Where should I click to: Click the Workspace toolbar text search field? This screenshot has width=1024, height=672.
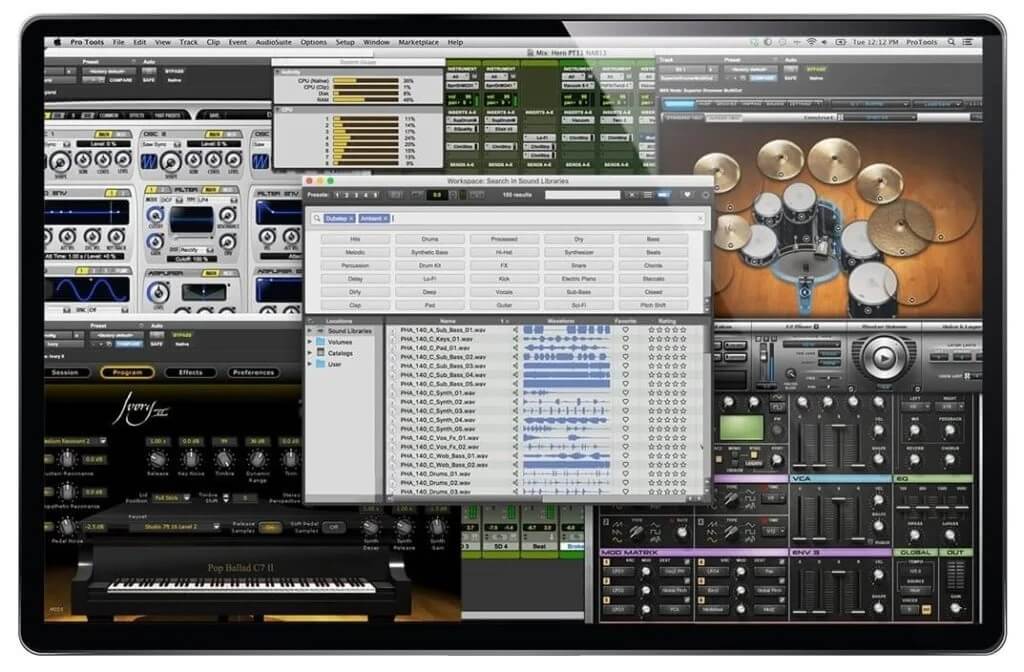pos(583,195)
